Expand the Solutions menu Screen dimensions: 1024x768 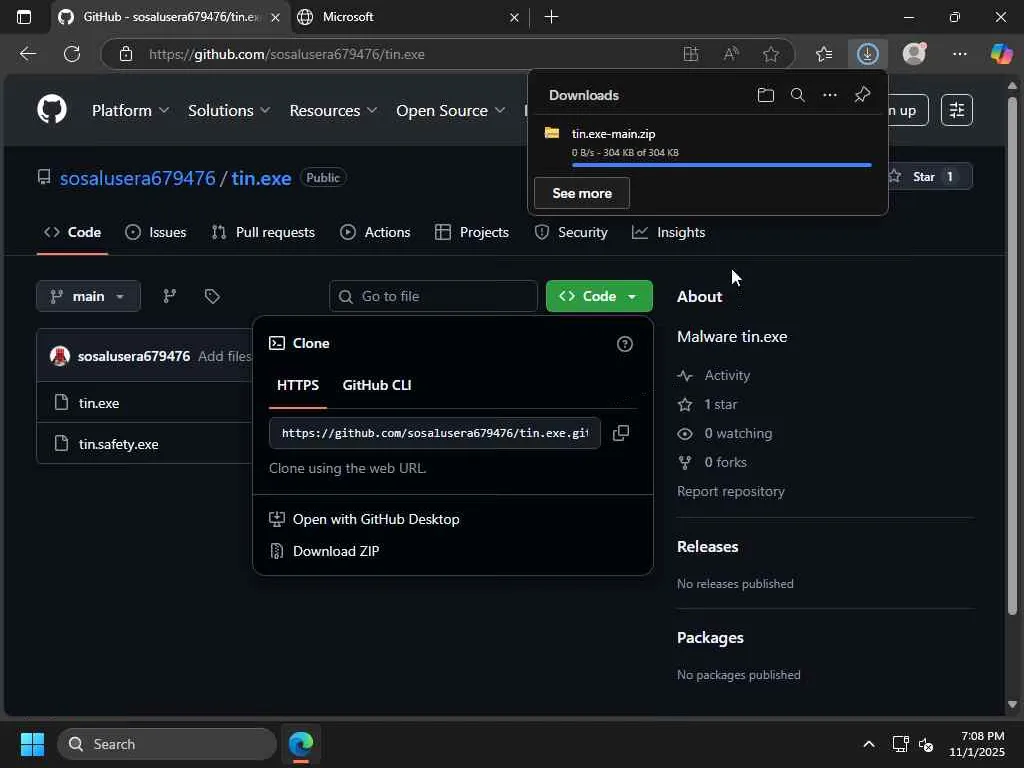coord(229,110)
